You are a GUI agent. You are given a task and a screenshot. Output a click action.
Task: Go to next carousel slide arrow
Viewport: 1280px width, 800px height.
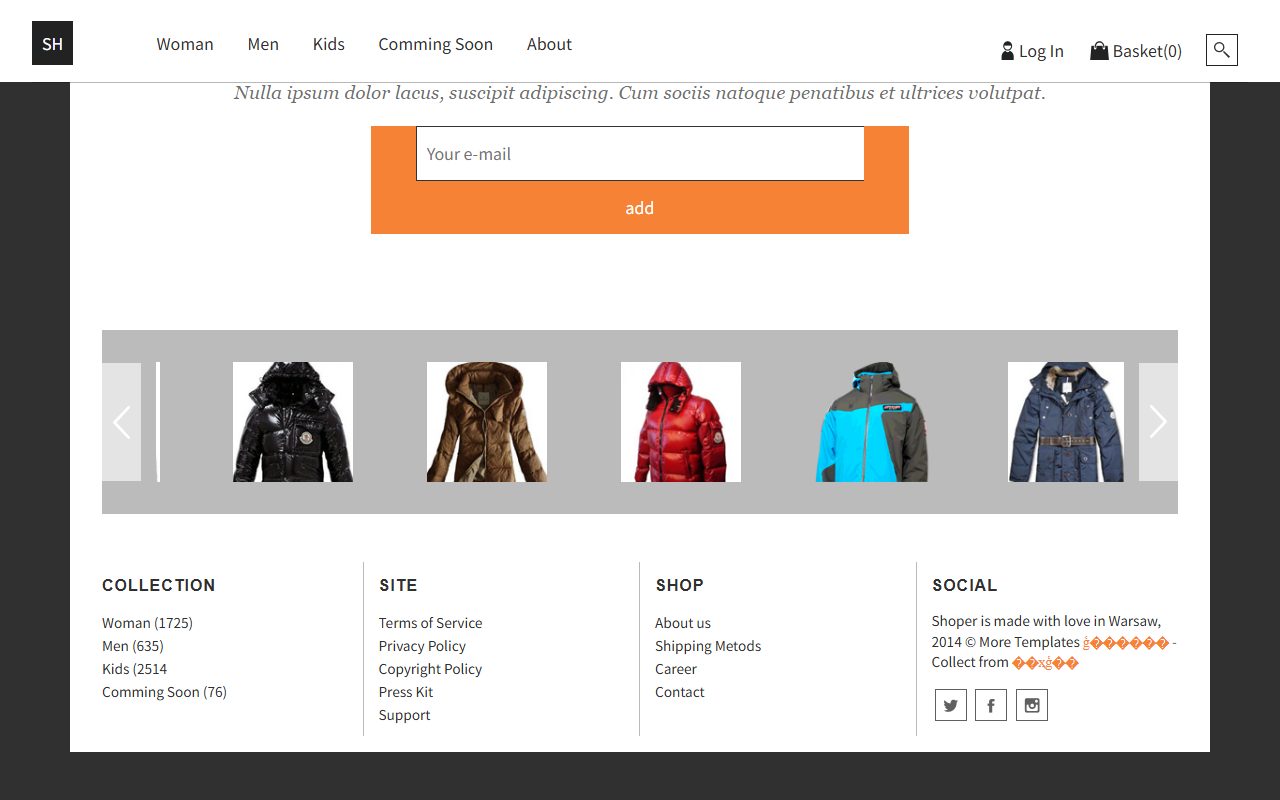click(1158, 422)
